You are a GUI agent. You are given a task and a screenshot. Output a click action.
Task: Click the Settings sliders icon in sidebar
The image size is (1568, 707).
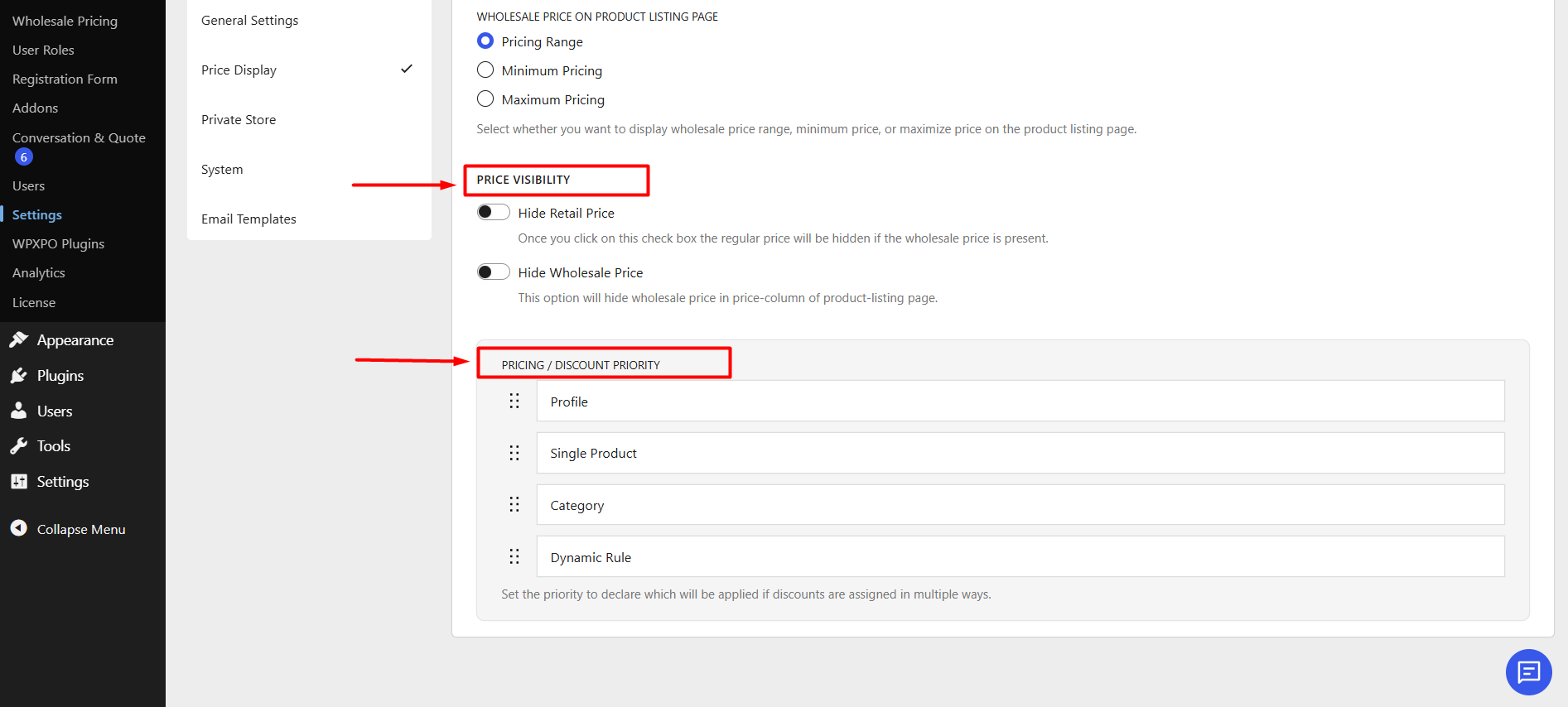[x=19, y=481]
